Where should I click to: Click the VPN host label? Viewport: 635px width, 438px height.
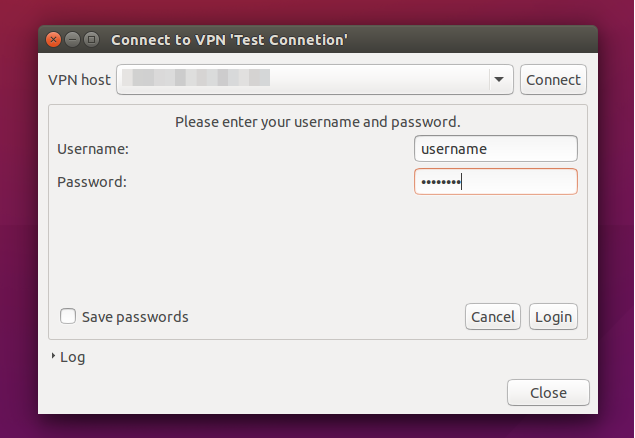pos(79,80)
